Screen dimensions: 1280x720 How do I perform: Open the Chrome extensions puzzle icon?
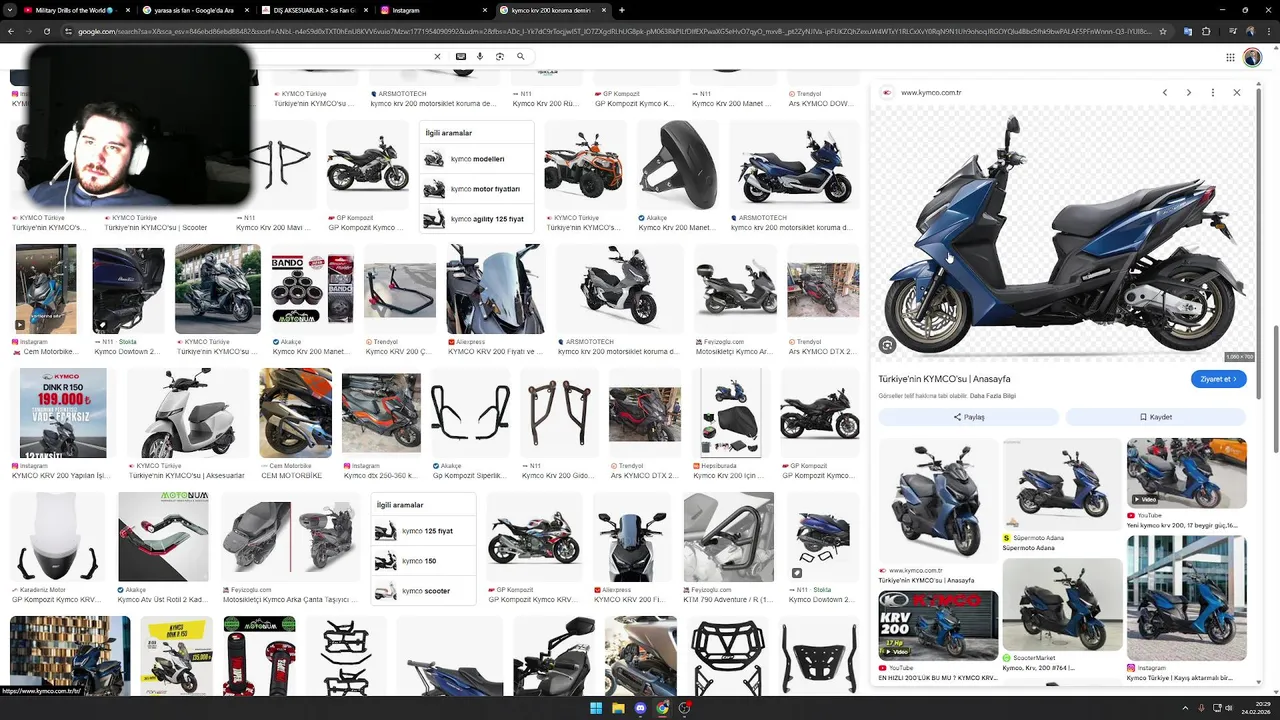pos(1206,31)
